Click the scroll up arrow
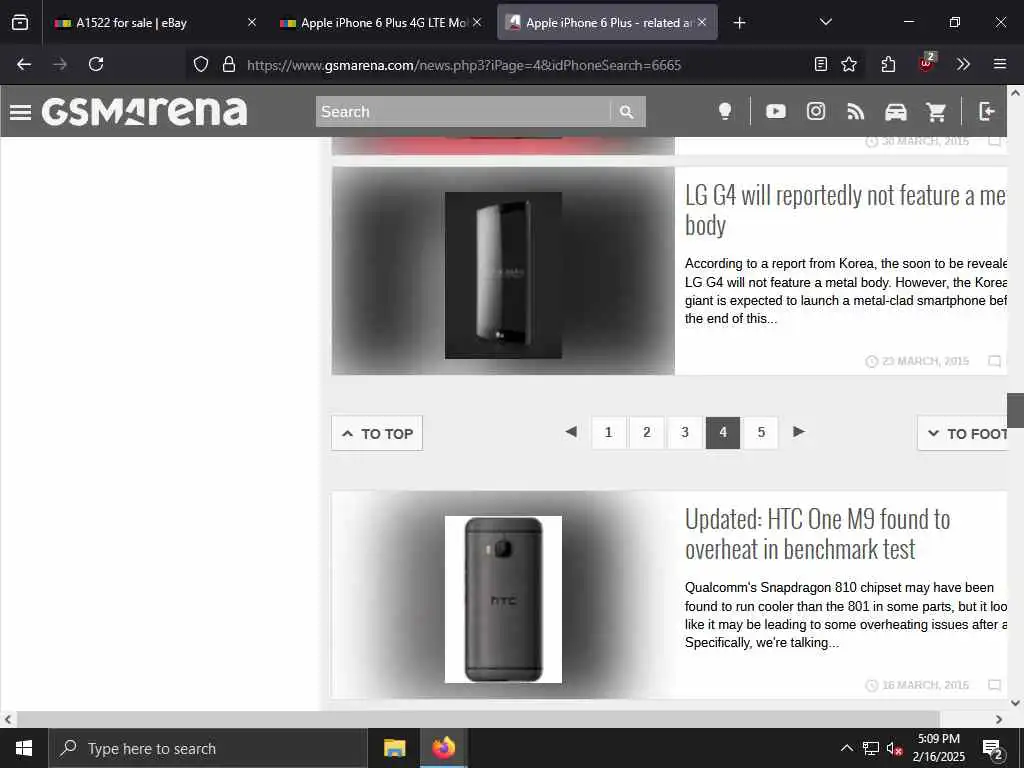 pos(1015,93)
